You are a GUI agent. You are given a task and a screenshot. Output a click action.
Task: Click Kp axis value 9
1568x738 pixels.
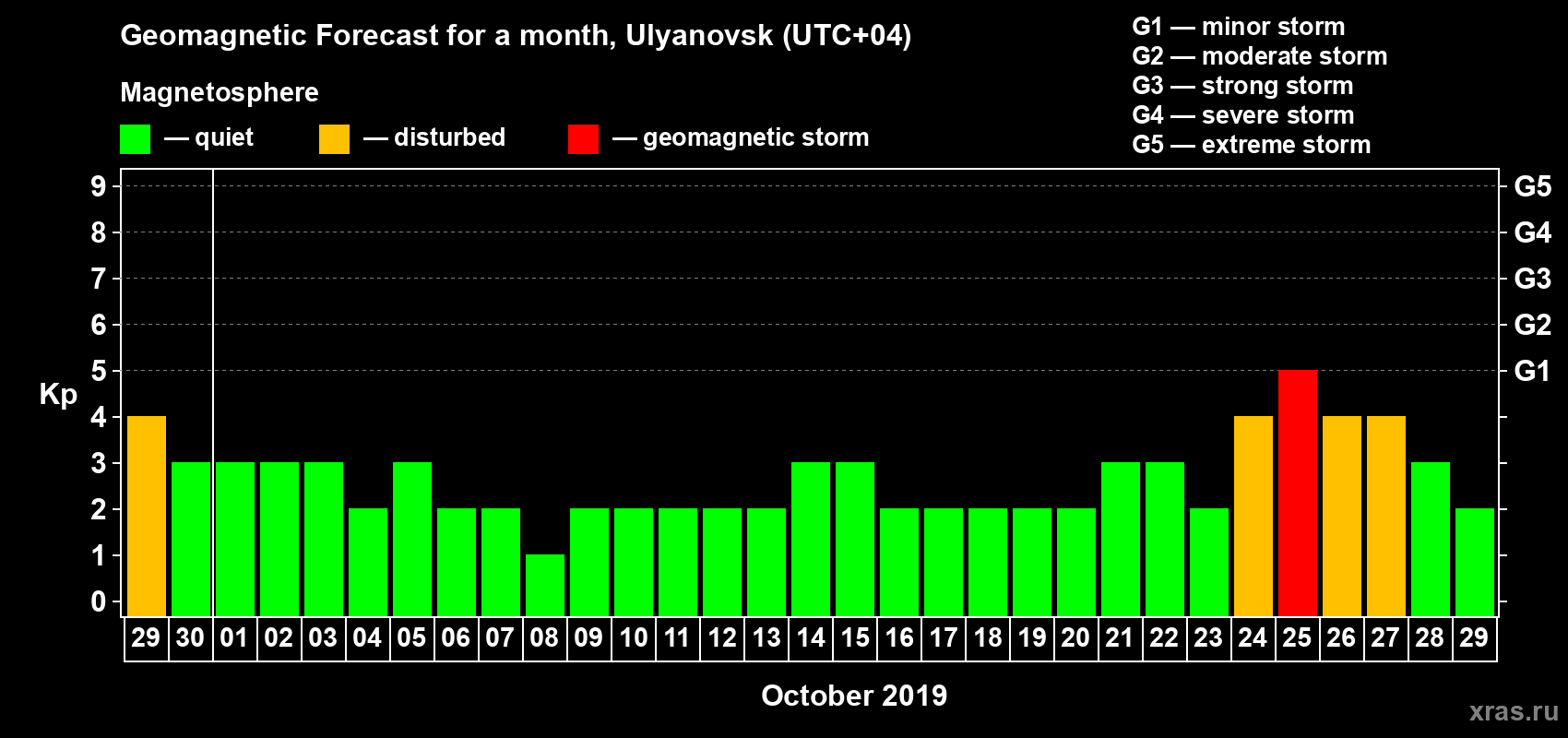click(x=99, y=186)
